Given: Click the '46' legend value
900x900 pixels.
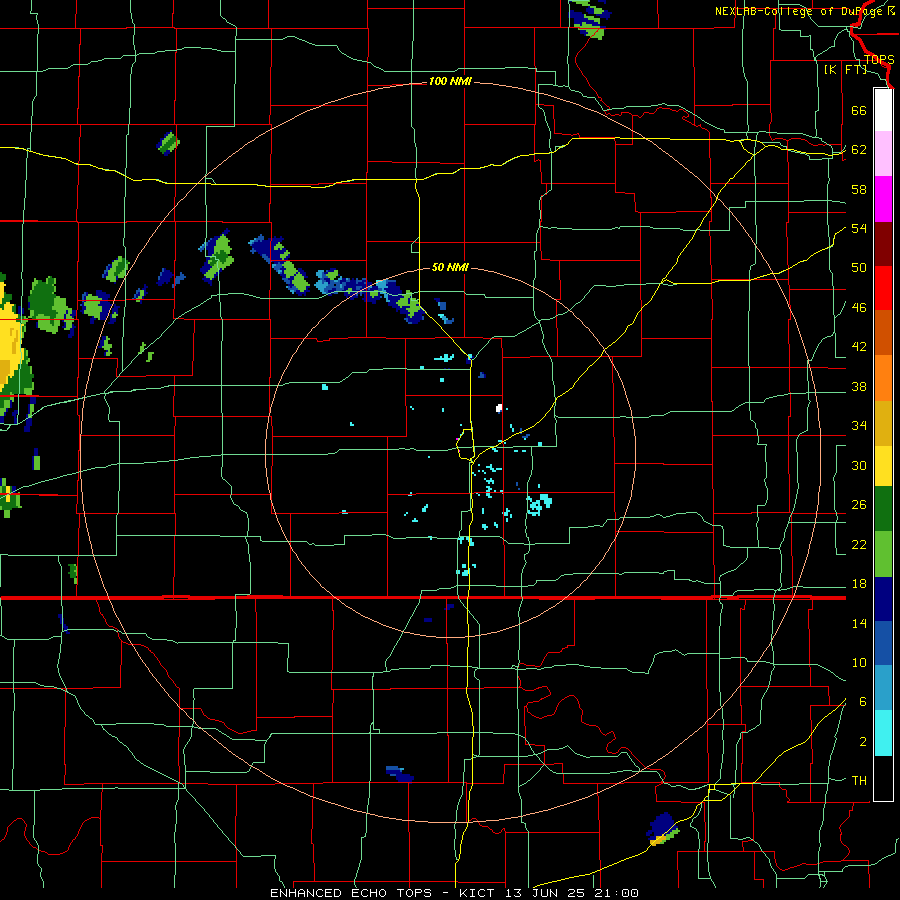Looking at the screenshot, I should pyautogui.click(x=859, y=308).
